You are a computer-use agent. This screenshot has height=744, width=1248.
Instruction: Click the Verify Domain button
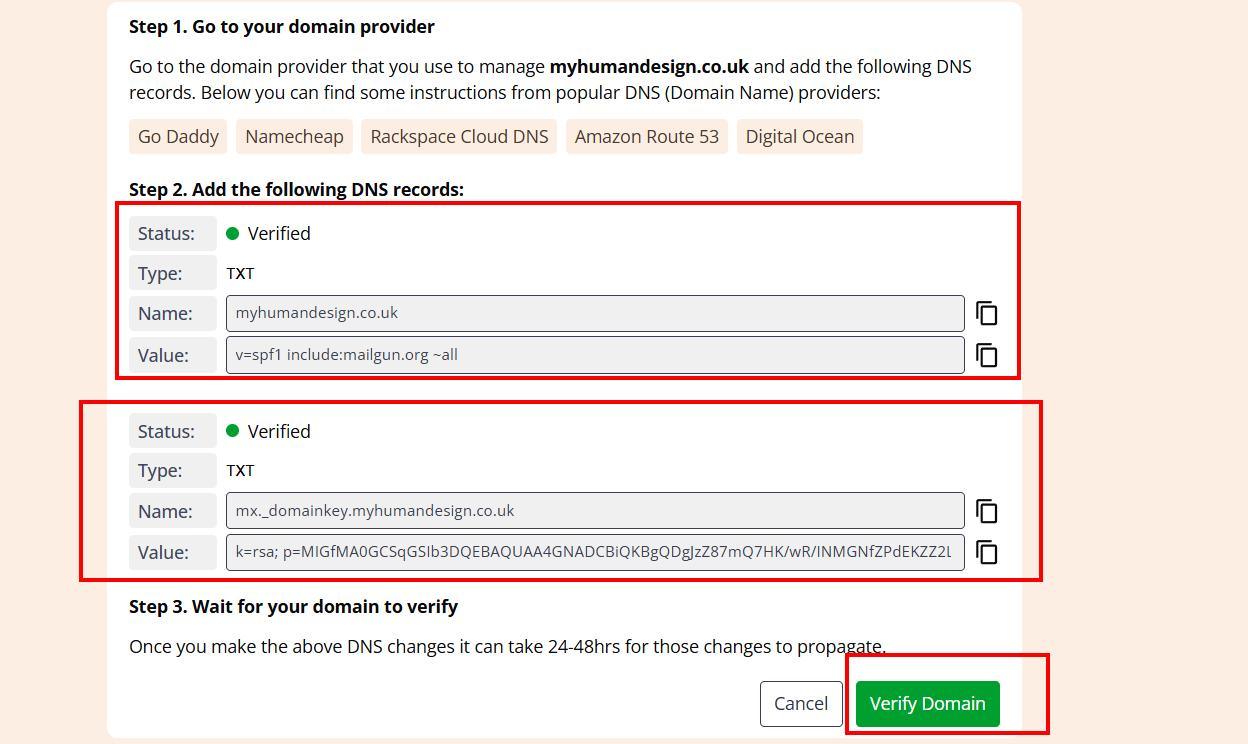click(x=927, y=703)
